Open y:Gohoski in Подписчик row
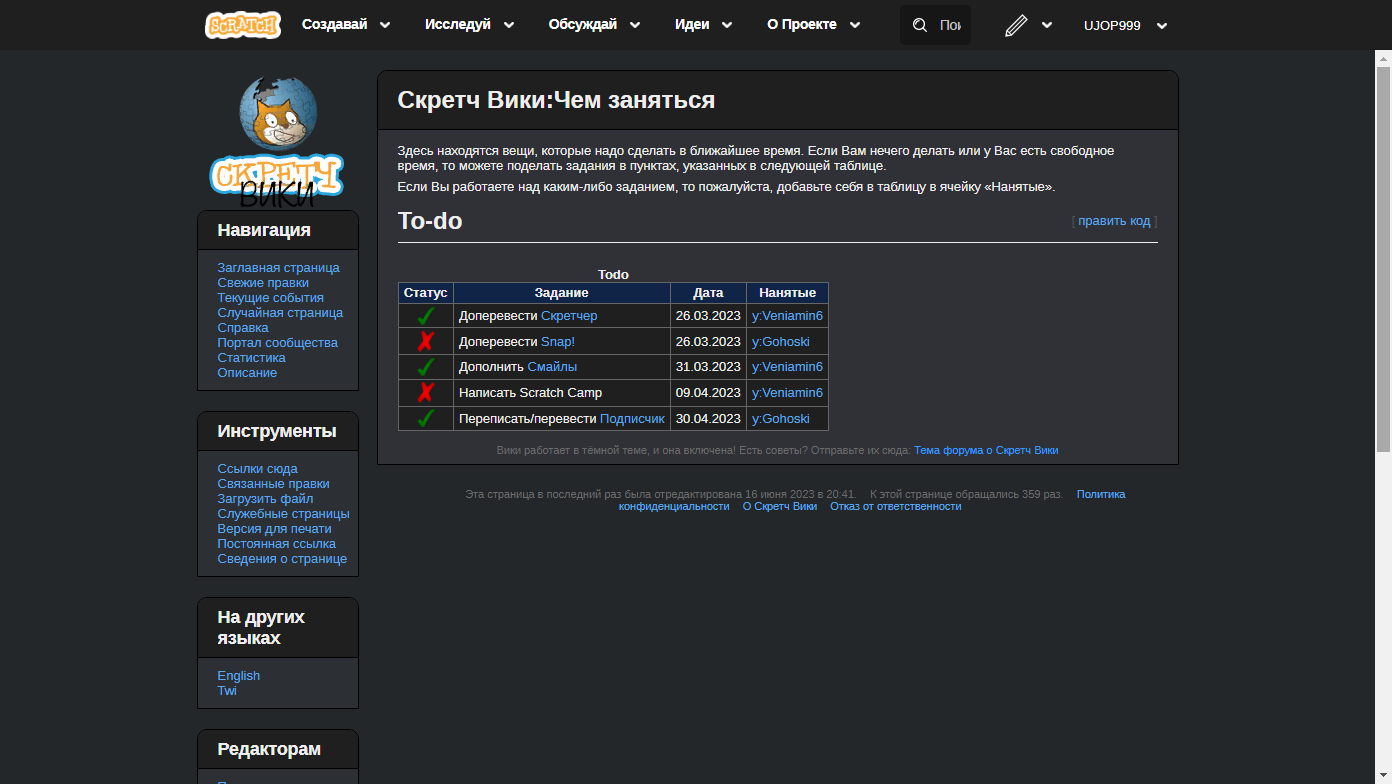1392x784 pixels. point(781,419)
